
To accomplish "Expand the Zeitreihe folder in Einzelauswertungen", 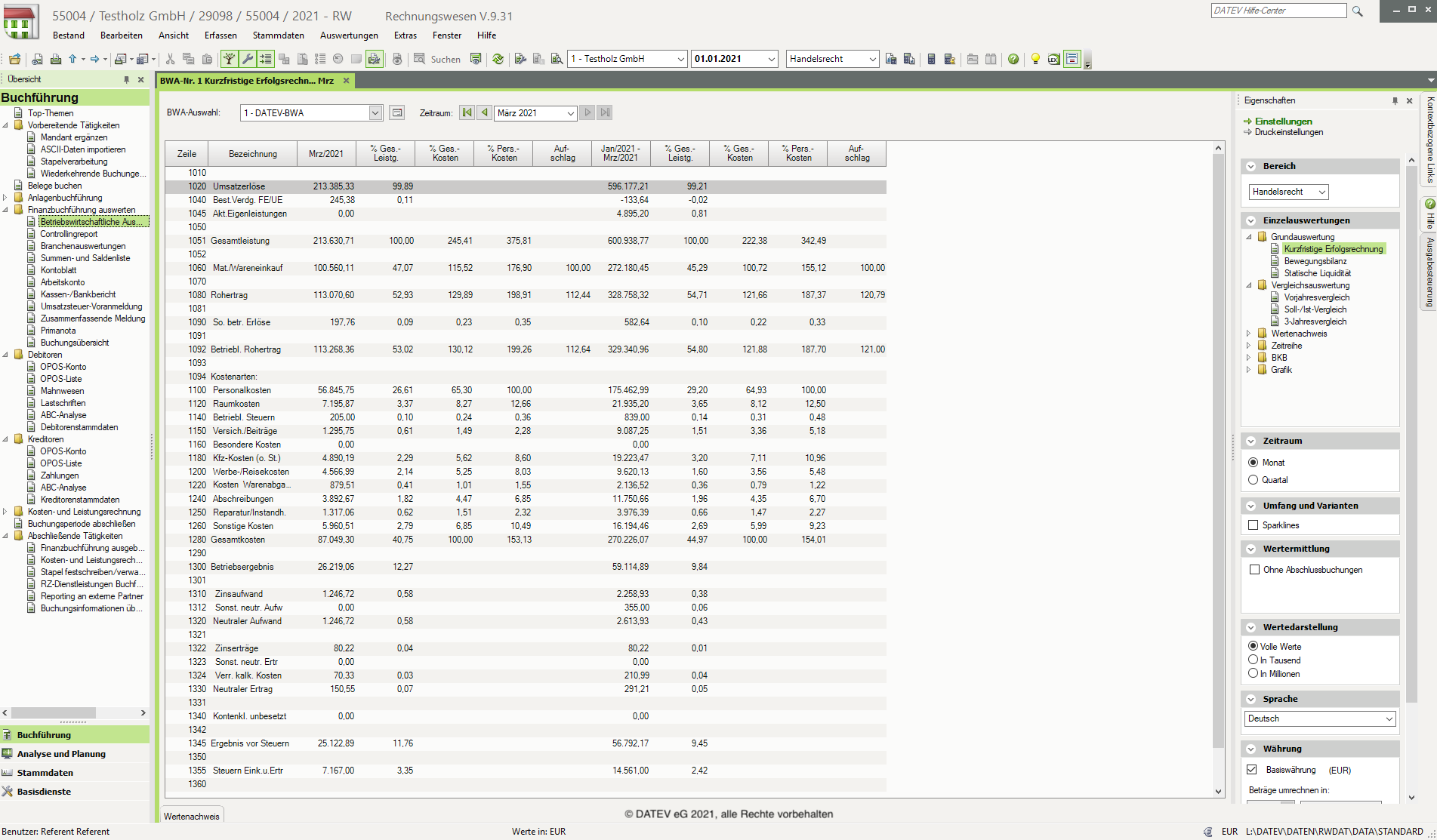I will click(x=1248, y=346).
